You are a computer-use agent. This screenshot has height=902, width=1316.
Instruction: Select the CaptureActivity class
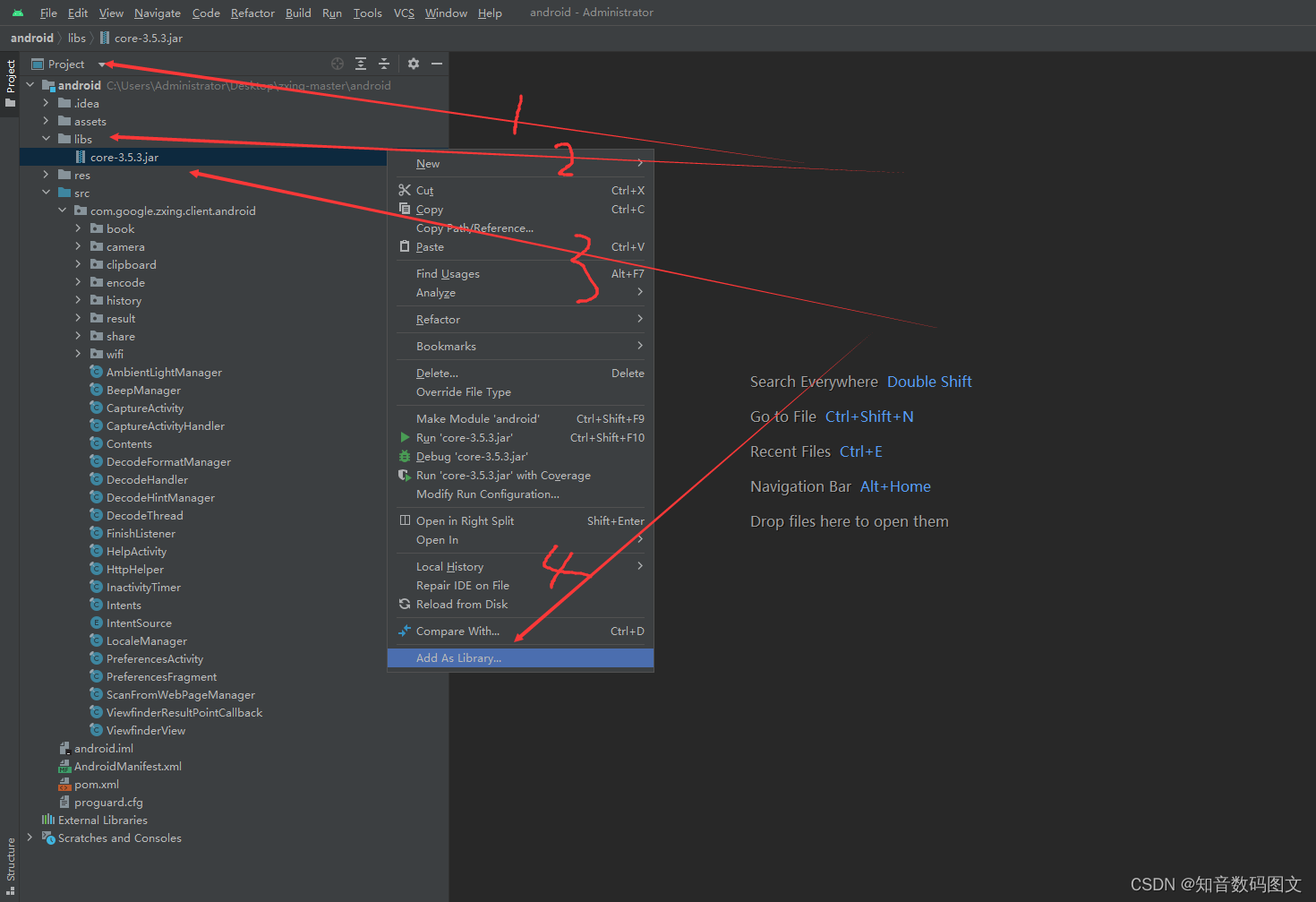(145, 408)
